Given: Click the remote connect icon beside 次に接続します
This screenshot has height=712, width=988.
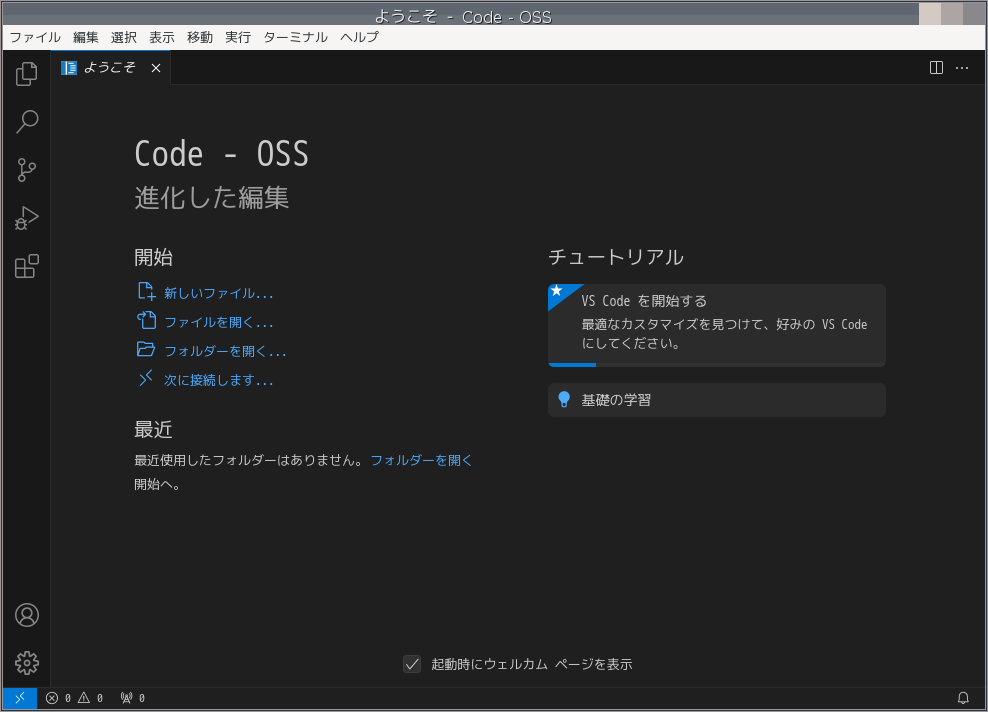Looking at the screenshot, I should pyautogui.click(x=146, y=378).
